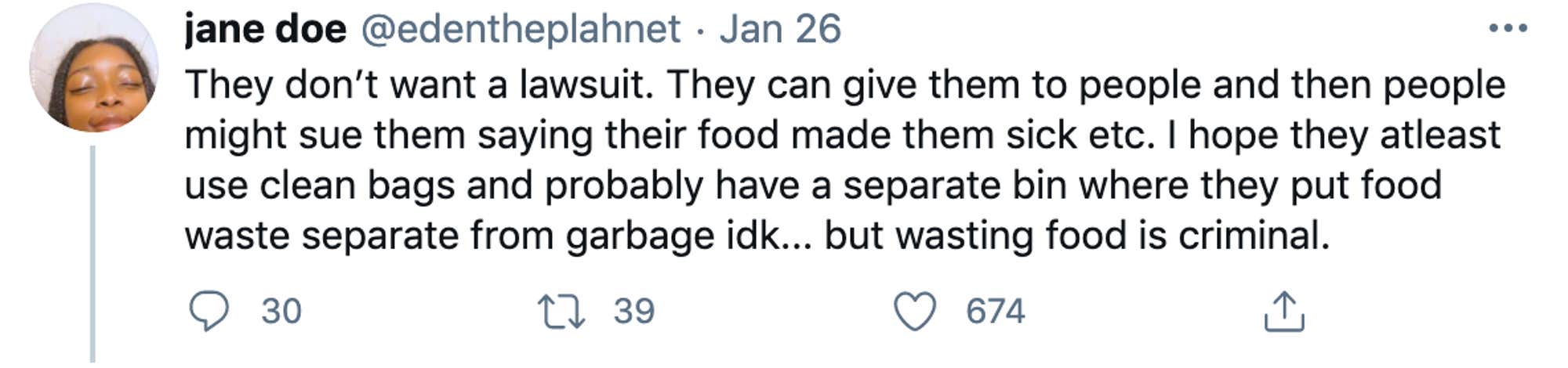Image resolution: width=1568 pixels, height=368 pixels.
Task: Click the reply speech bubble icon
Action: pos(209,311)
